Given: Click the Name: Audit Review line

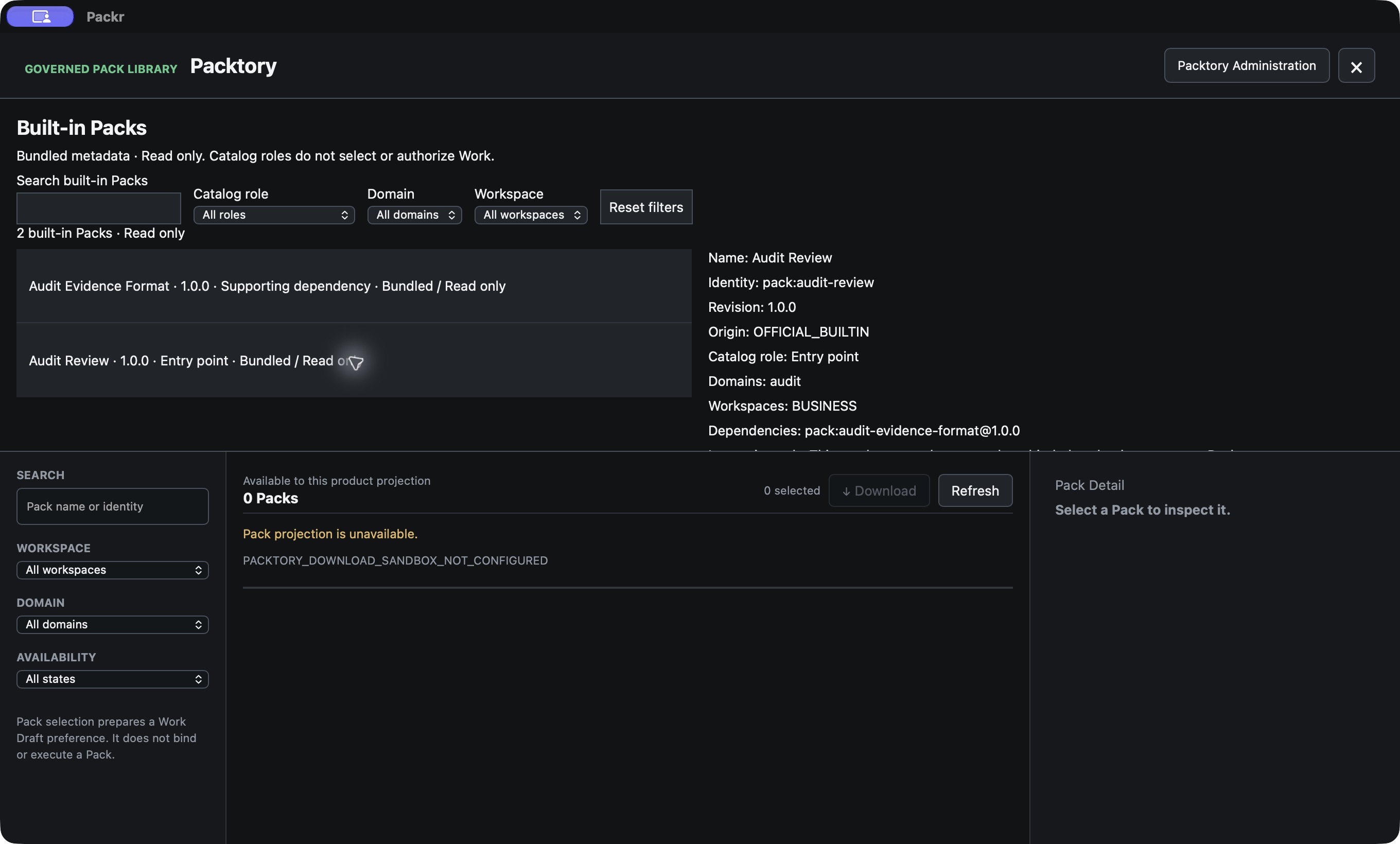Looking at the screenshot, I should (x=770, y=258).
